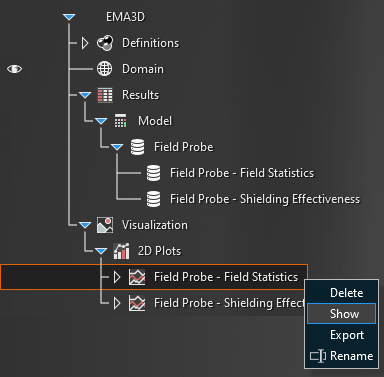384x377 pixels.
Task: Collapse the EMA3D root node
Action: point(69,17)
